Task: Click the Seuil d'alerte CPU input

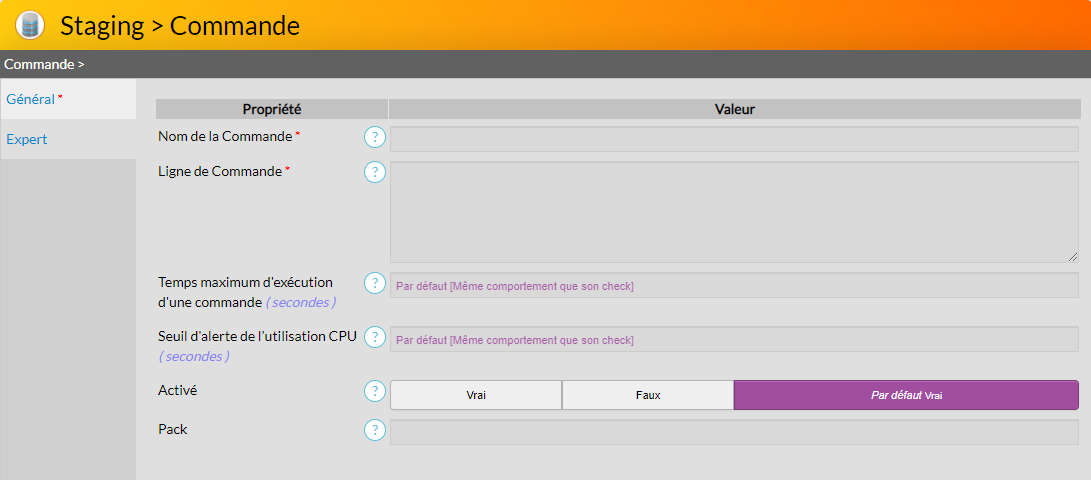Action: (x=733, y=340)
